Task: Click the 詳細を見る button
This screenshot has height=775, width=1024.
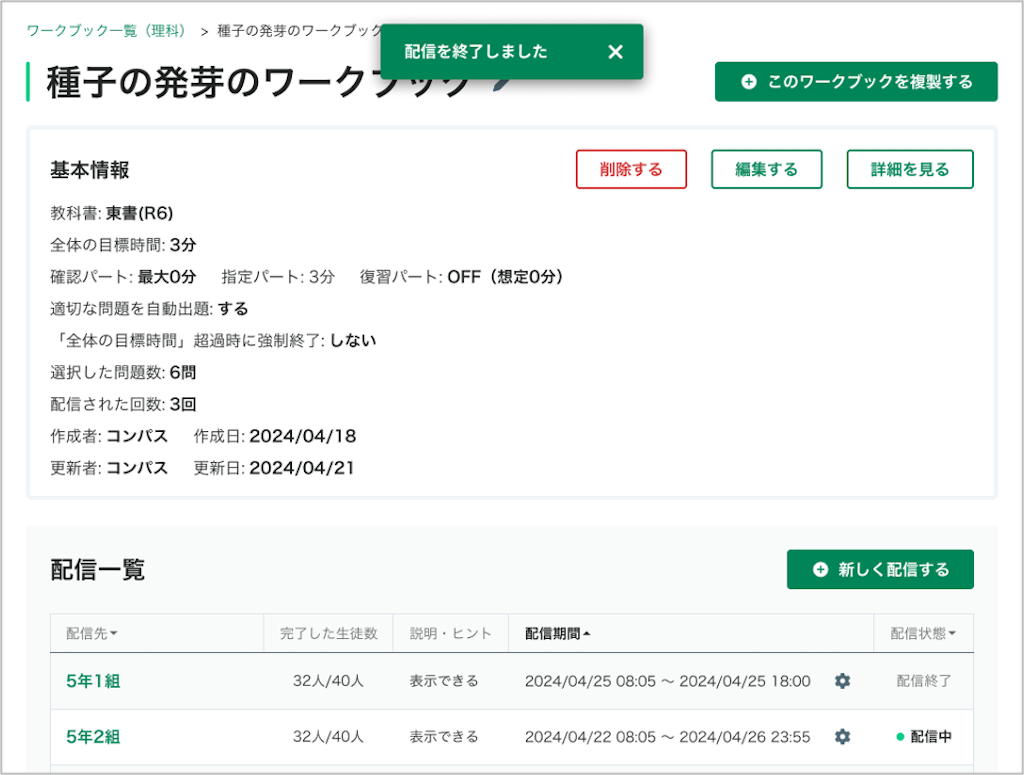Action: pyautogui.click(x=910, y=169)
